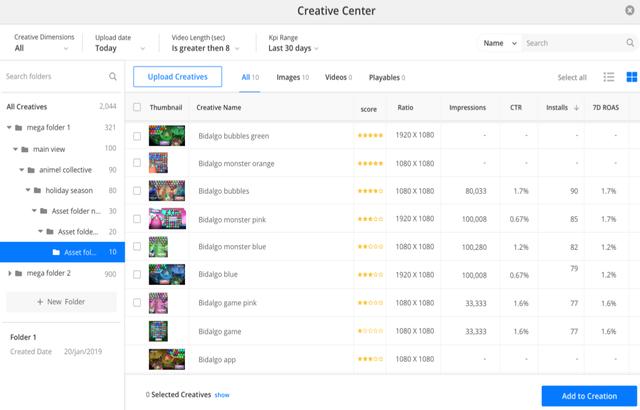This screenshot has height=410, width=640.
Task: Click the search folders magnifier icon
Action: 113,77
